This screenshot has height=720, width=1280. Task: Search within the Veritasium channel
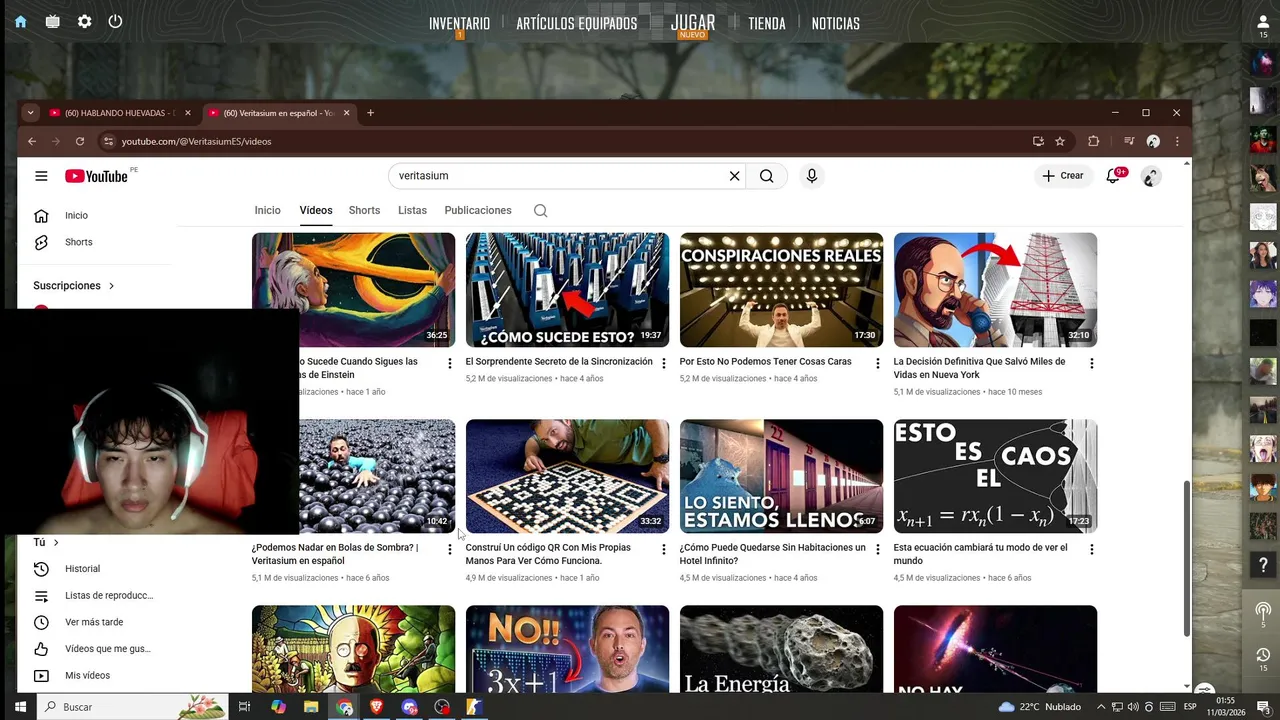540,210
